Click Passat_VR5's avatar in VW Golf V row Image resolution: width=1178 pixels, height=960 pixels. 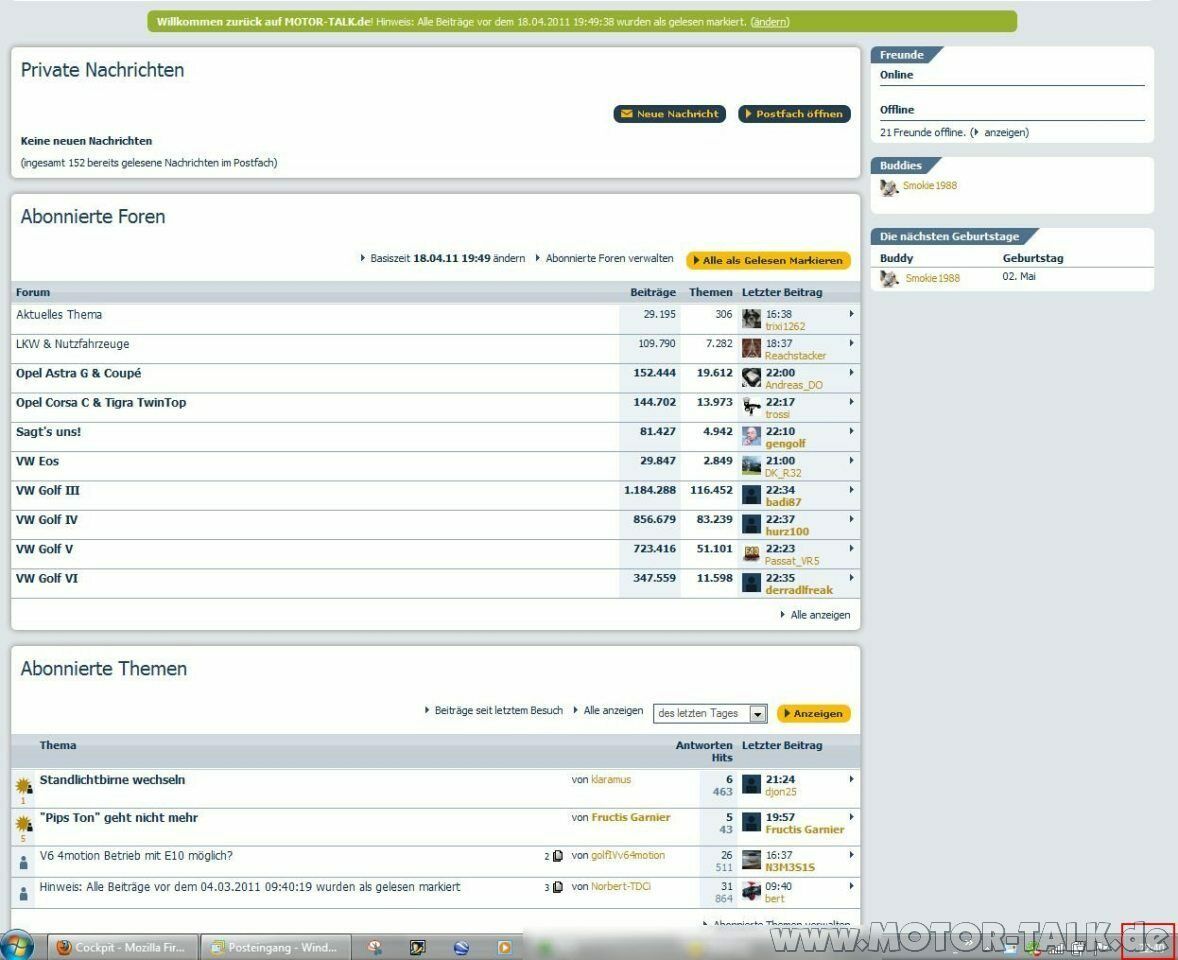click(x=751, y=554)
